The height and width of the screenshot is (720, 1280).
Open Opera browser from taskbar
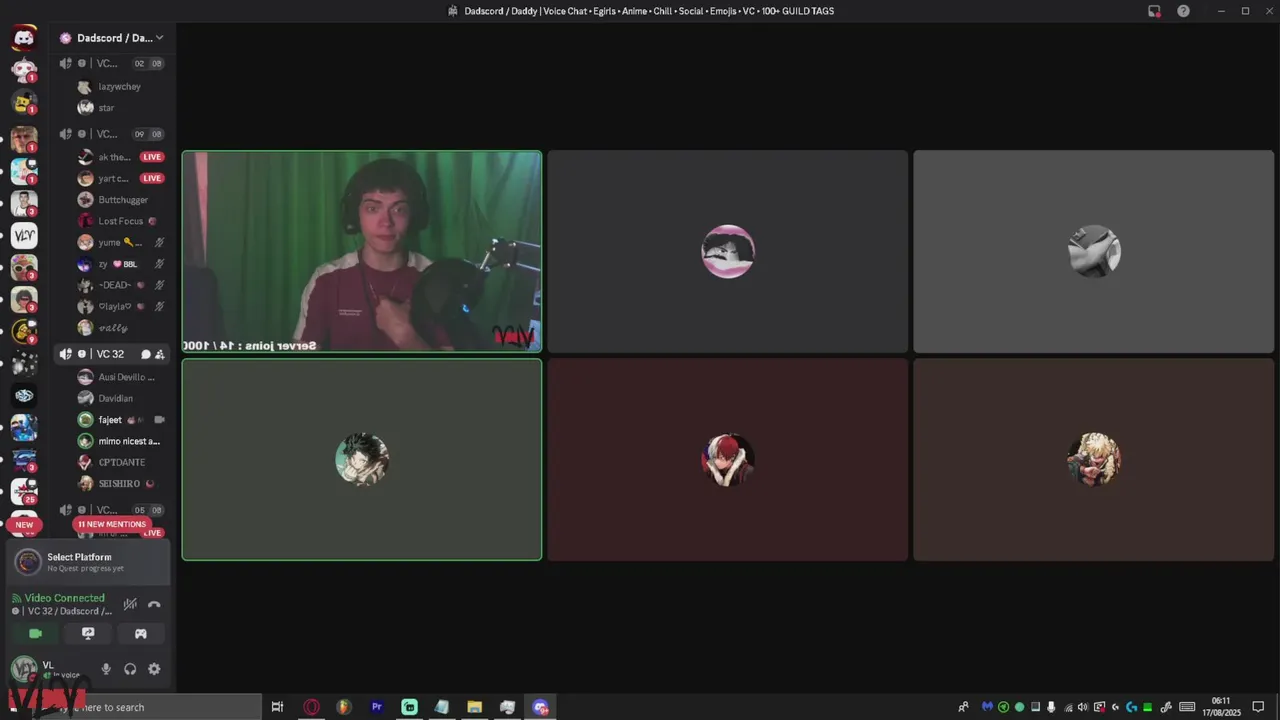tap(311, 707)
